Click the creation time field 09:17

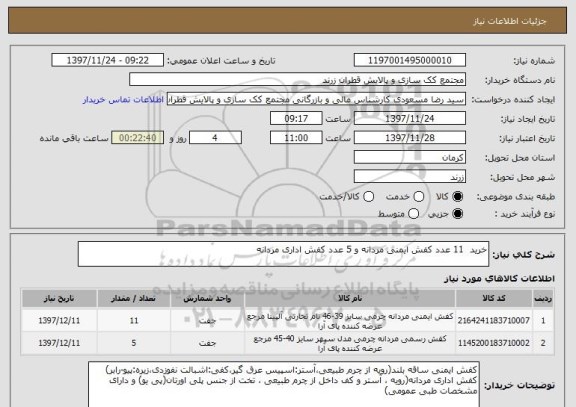296,119
